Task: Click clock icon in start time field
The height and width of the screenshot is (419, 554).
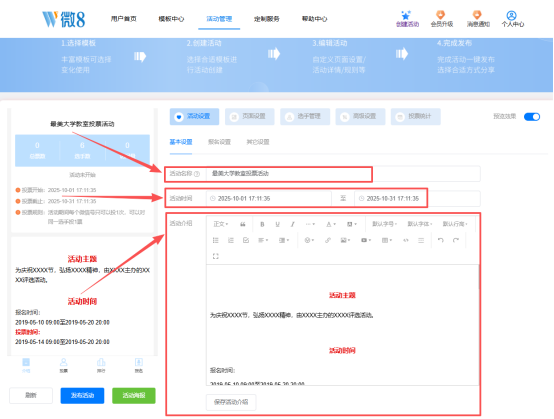Action: coord(213,199)
